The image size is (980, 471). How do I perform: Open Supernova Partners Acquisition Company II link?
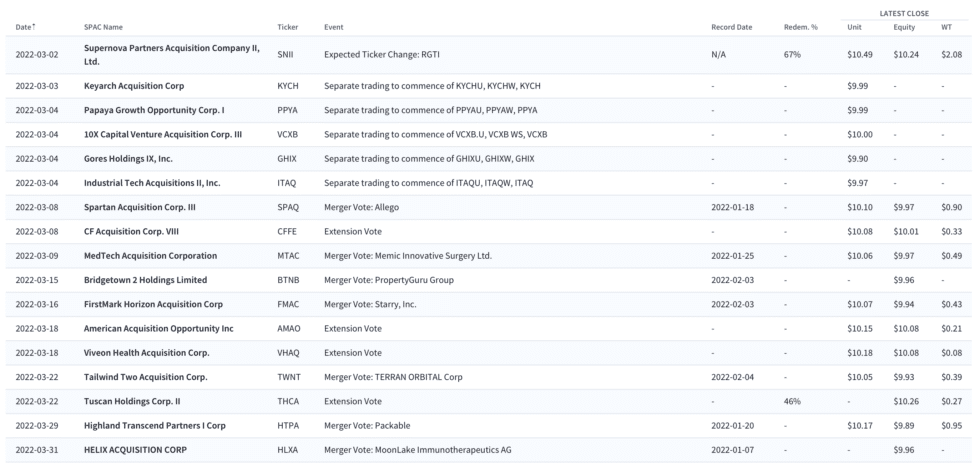click(x=172, y=55)
